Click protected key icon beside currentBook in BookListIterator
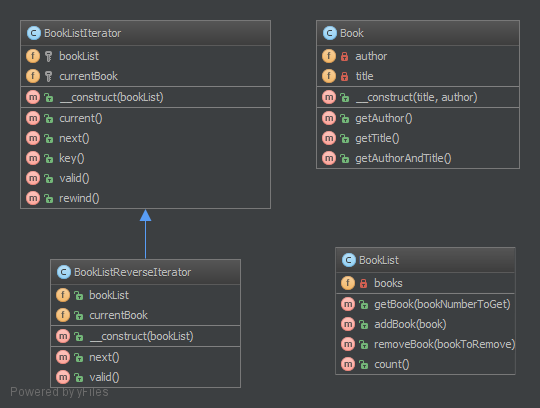The width and height of the screenshot is (540, 408). pyautogui.click(x=49, y=76)
